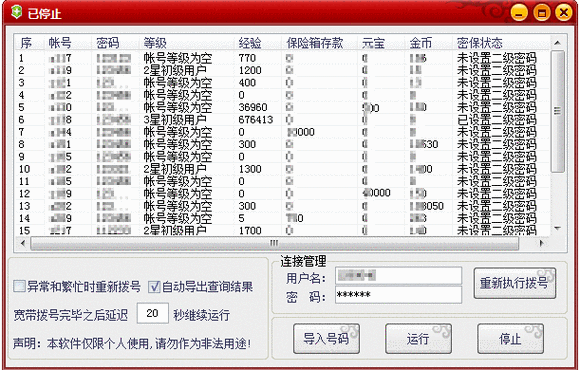580x370 pixels.
Task: Minimize the window with the yellow minus button
Action: 519,13
